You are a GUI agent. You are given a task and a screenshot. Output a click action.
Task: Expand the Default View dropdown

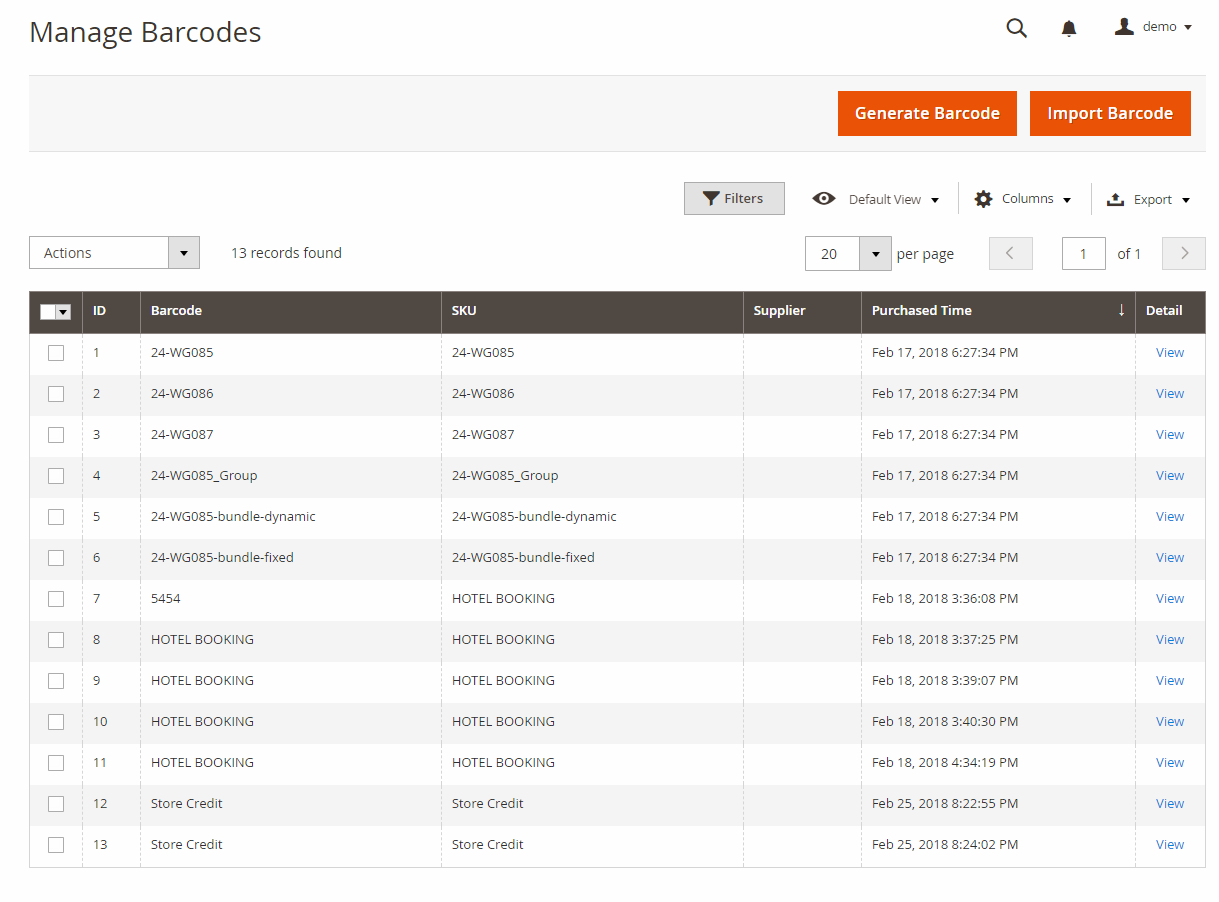[x=935, y=200]
